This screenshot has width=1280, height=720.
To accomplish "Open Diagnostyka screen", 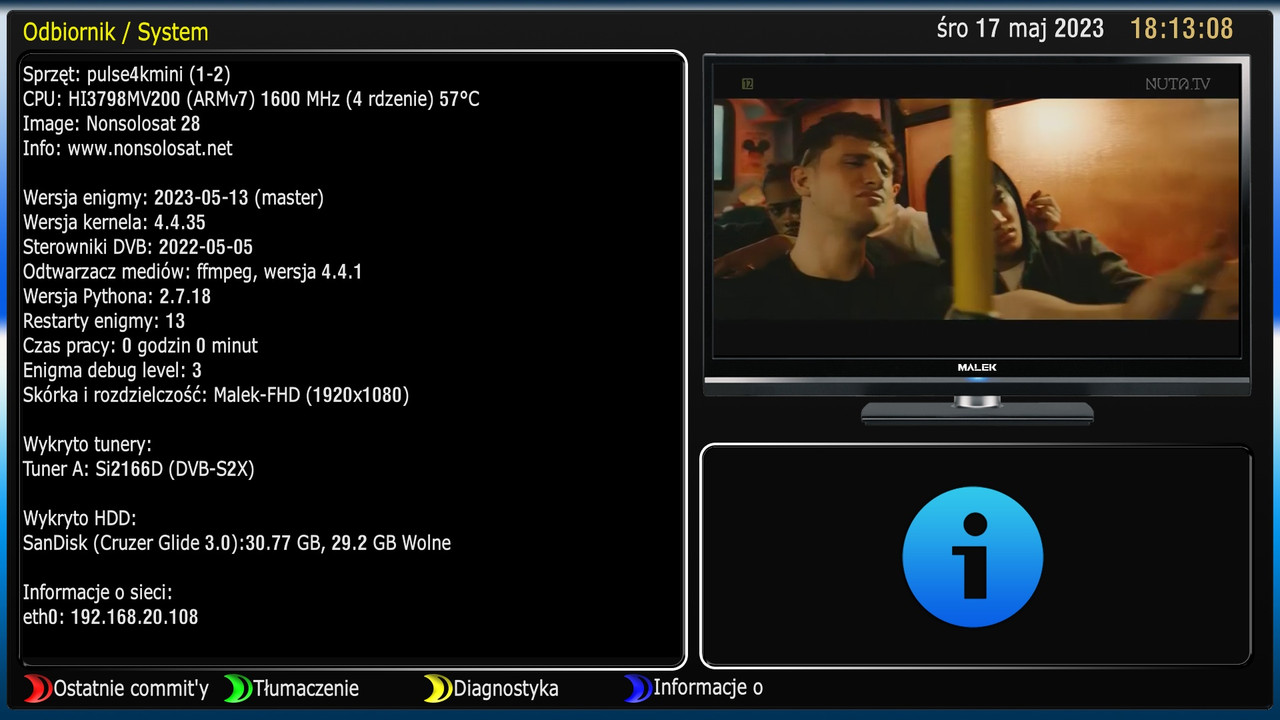I will click(x=506, y=689).
